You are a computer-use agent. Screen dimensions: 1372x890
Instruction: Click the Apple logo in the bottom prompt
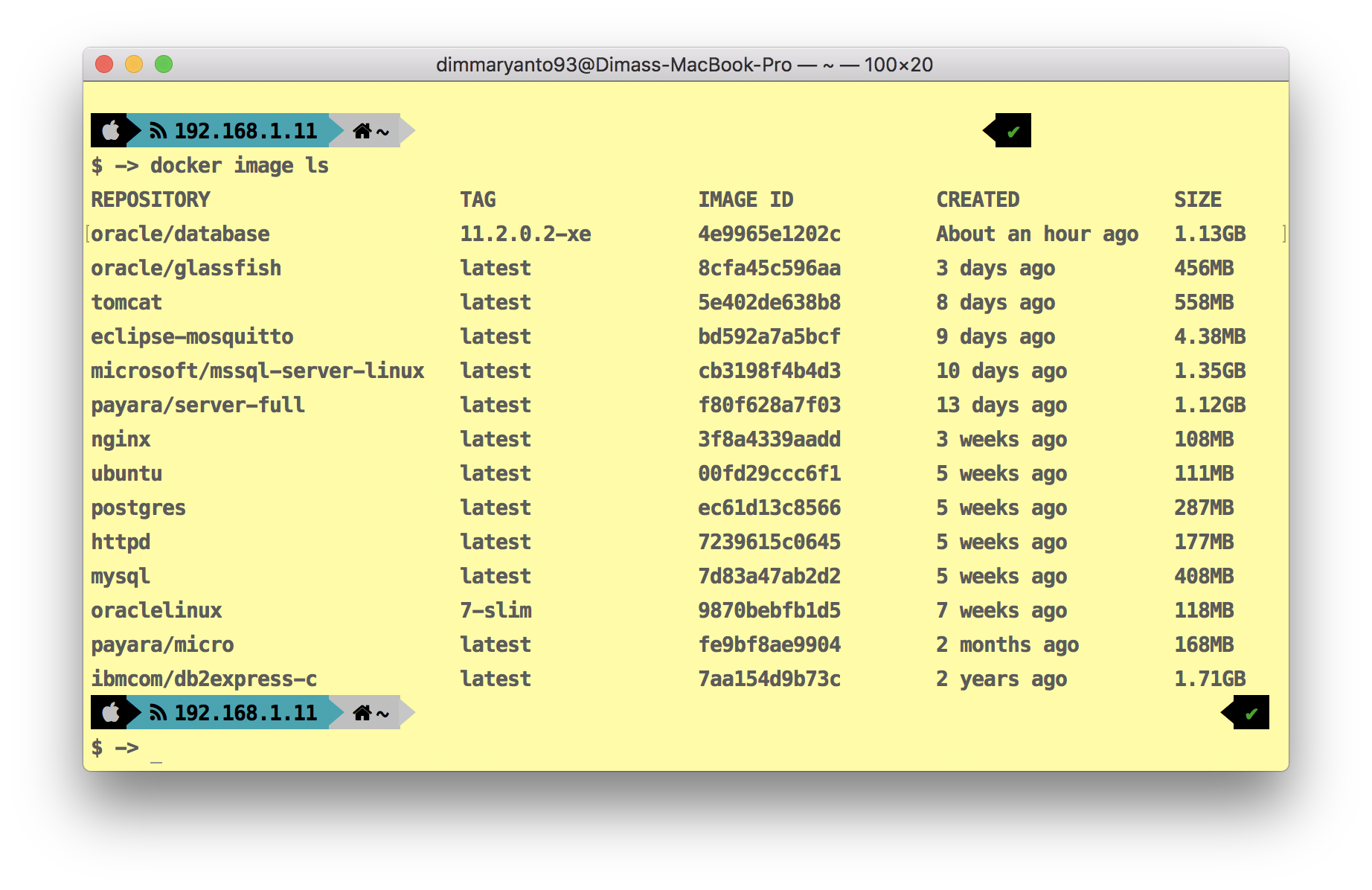111,713
